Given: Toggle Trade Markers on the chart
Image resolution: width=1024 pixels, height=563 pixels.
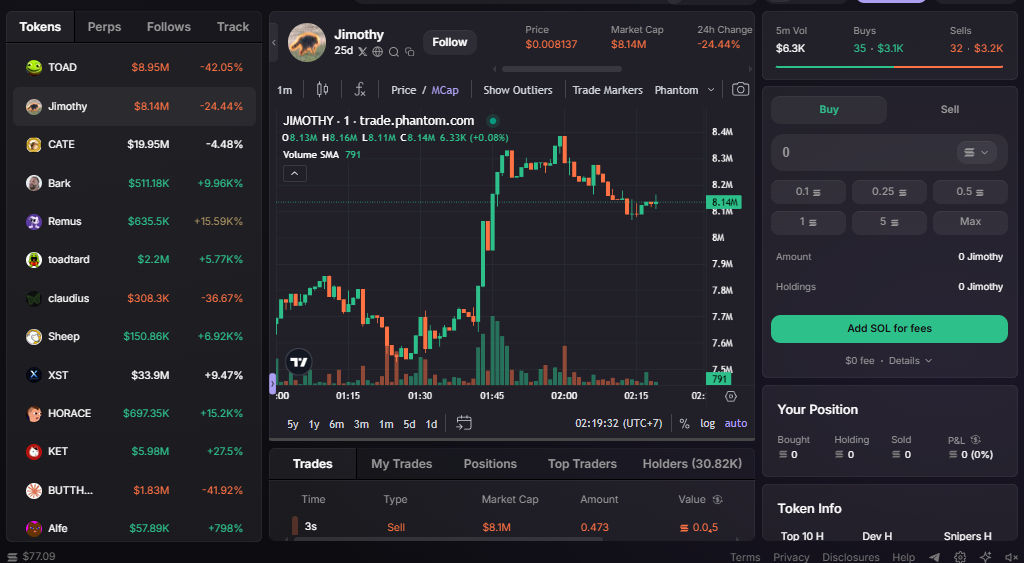Looking at the screenshot, I should click(607, 90).
